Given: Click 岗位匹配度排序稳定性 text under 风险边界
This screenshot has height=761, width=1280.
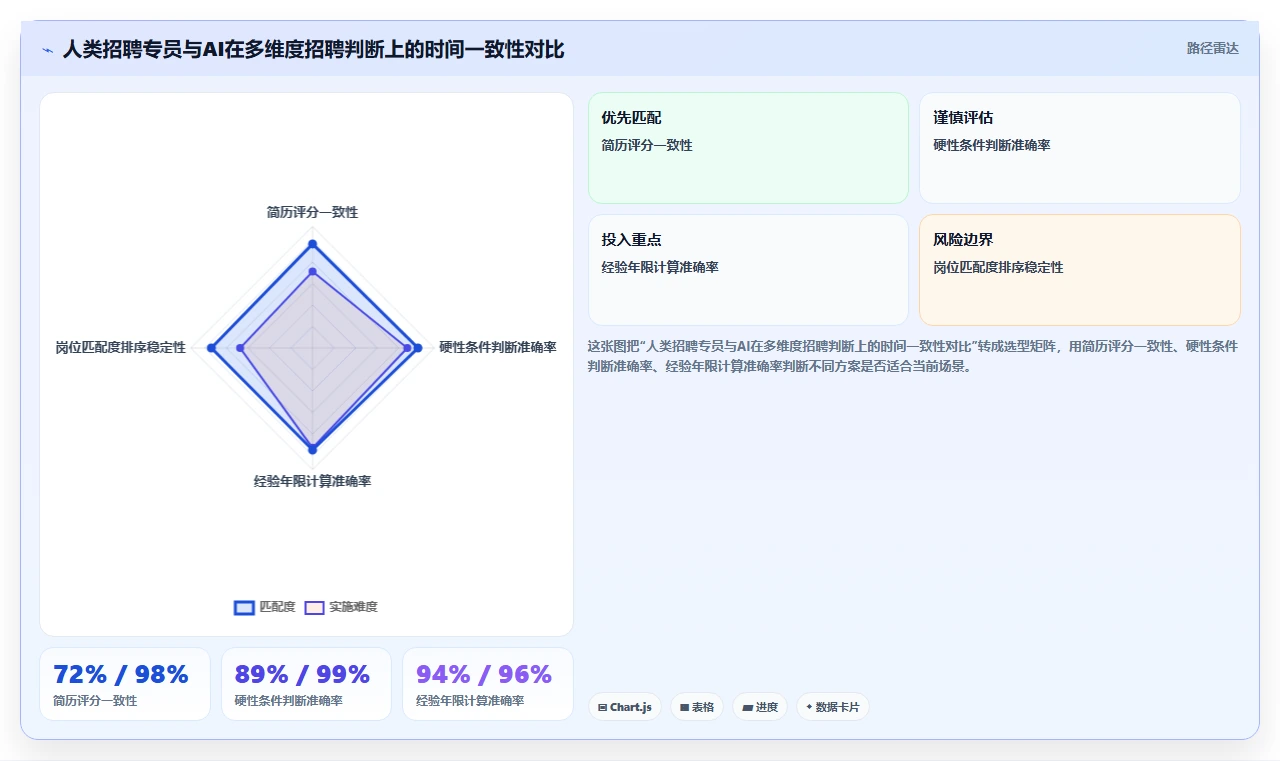Looking at the screenshot, I should [998, 267].
